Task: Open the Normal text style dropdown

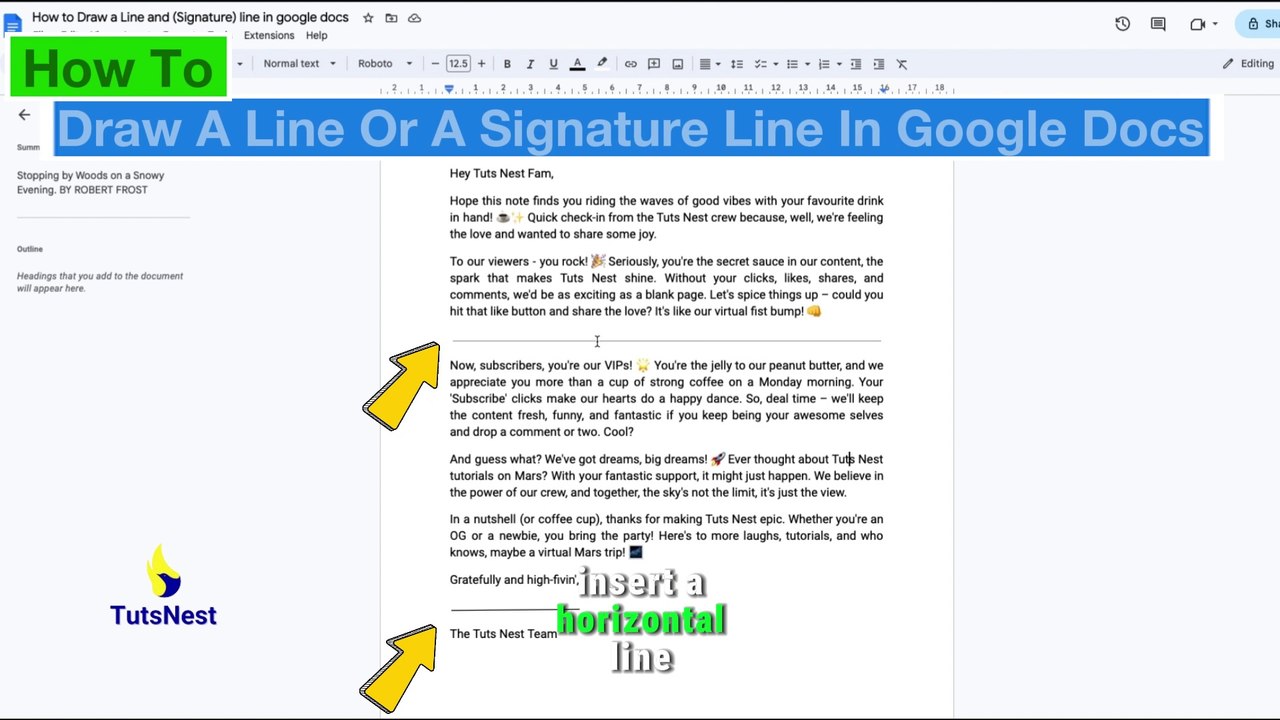Action: 299,64
